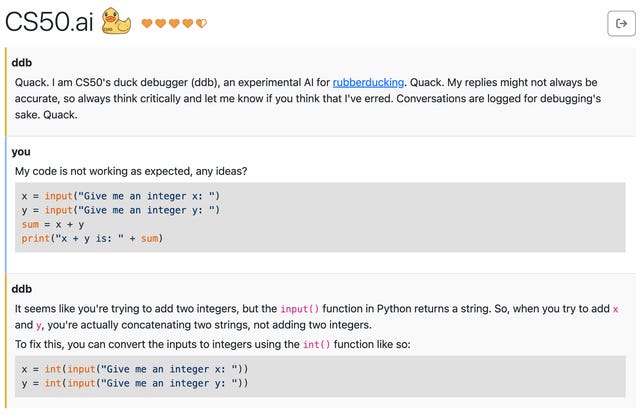Click the user's submitted code block
This screenshot has width=640, height=414.
tap(320, 217)
